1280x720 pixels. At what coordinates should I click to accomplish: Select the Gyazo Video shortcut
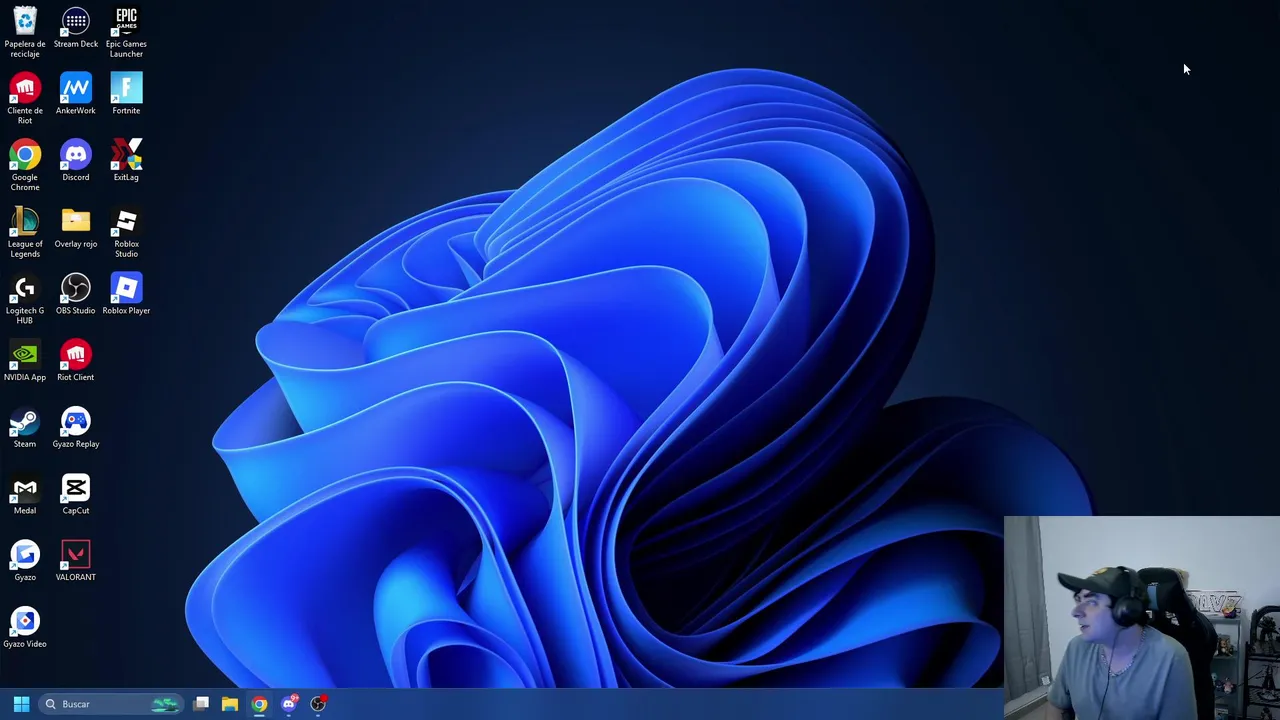tap(25, 628)
